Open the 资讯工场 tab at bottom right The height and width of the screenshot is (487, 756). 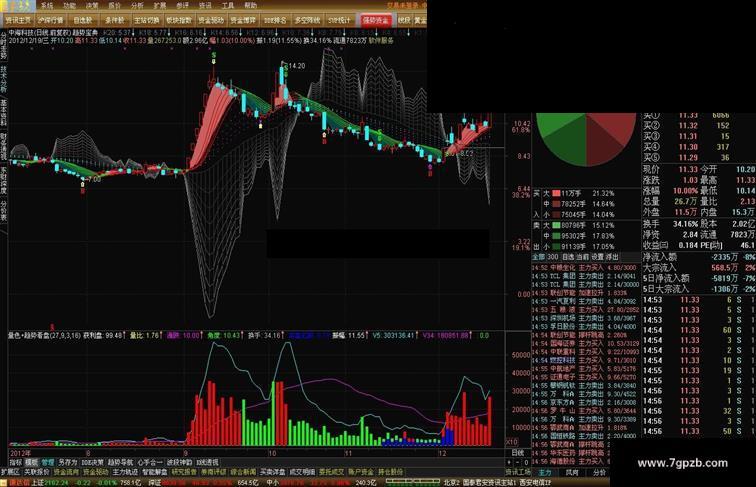(518, 472)
